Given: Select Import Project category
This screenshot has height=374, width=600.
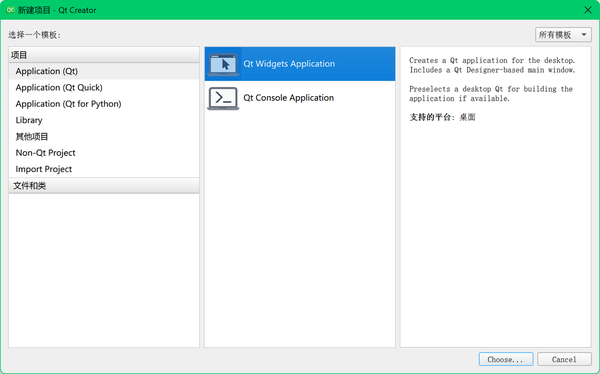Looking at the screenshot, I should (x=104, y=169).
